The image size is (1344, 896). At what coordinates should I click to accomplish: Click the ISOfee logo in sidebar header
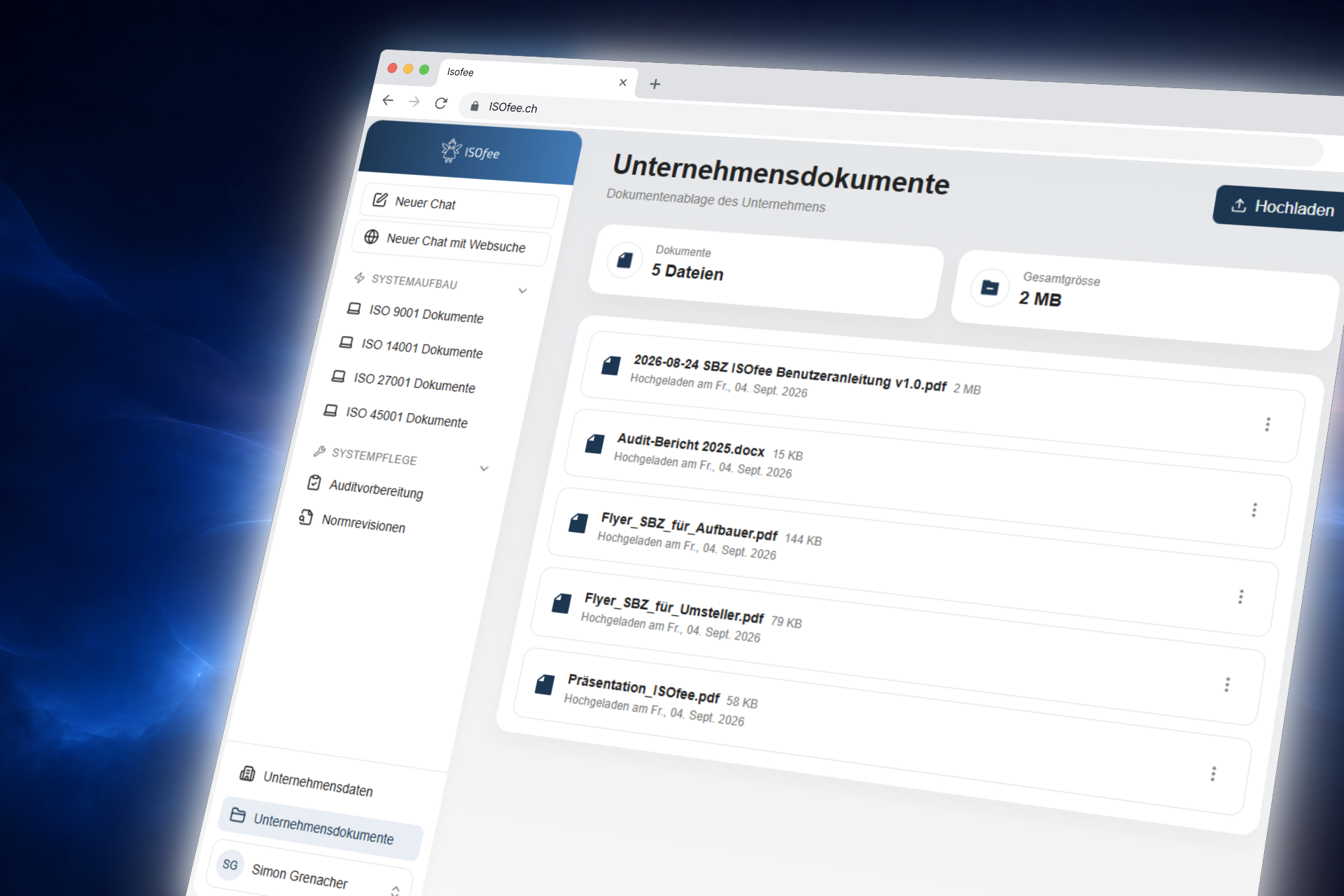[470, 151]
